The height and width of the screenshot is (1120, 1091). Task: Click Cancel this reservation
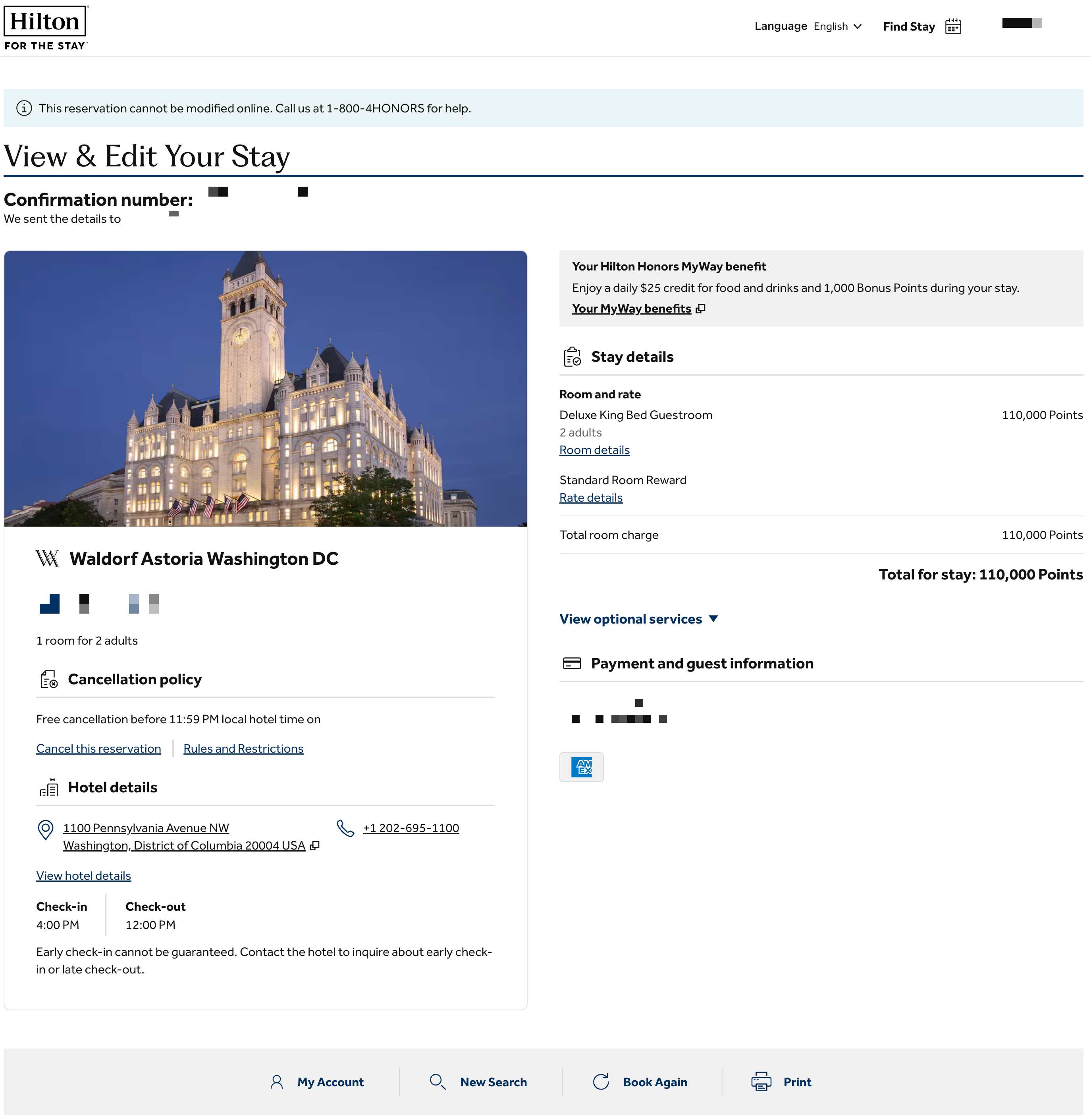[x=98, y=749]
